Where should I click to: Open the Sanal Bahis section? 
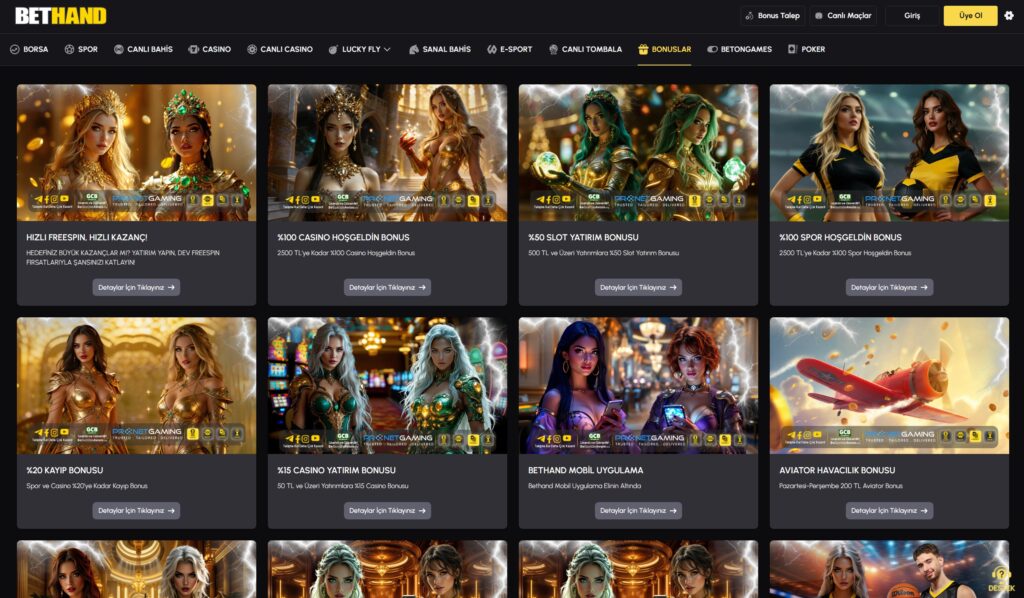[x=440, y=49]
